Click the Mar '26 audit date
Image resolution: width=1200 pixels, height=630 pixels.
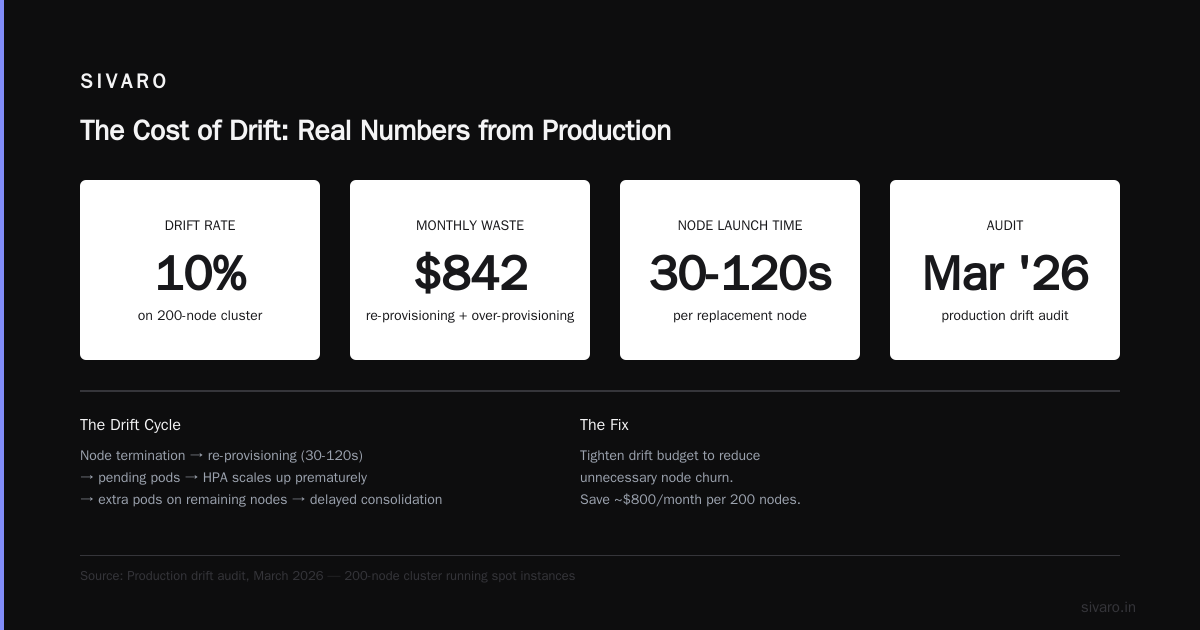1005,273
